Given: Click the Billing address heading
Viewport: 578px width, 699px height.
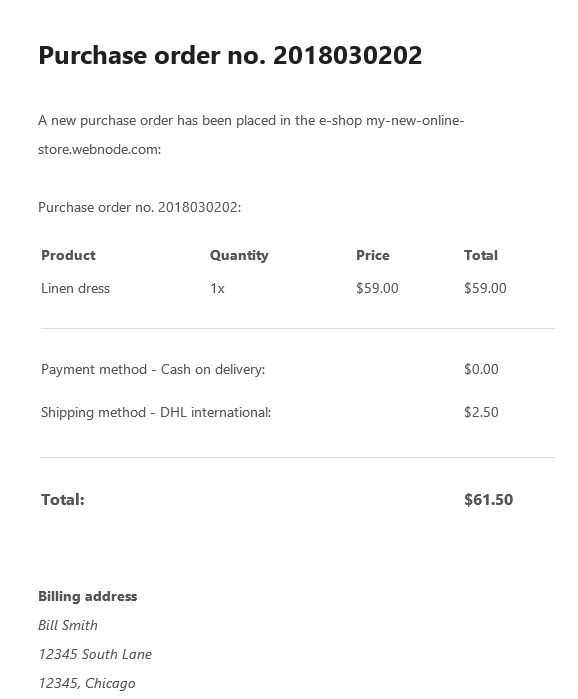Looking at the screenshot, I should tap(88, 596).
